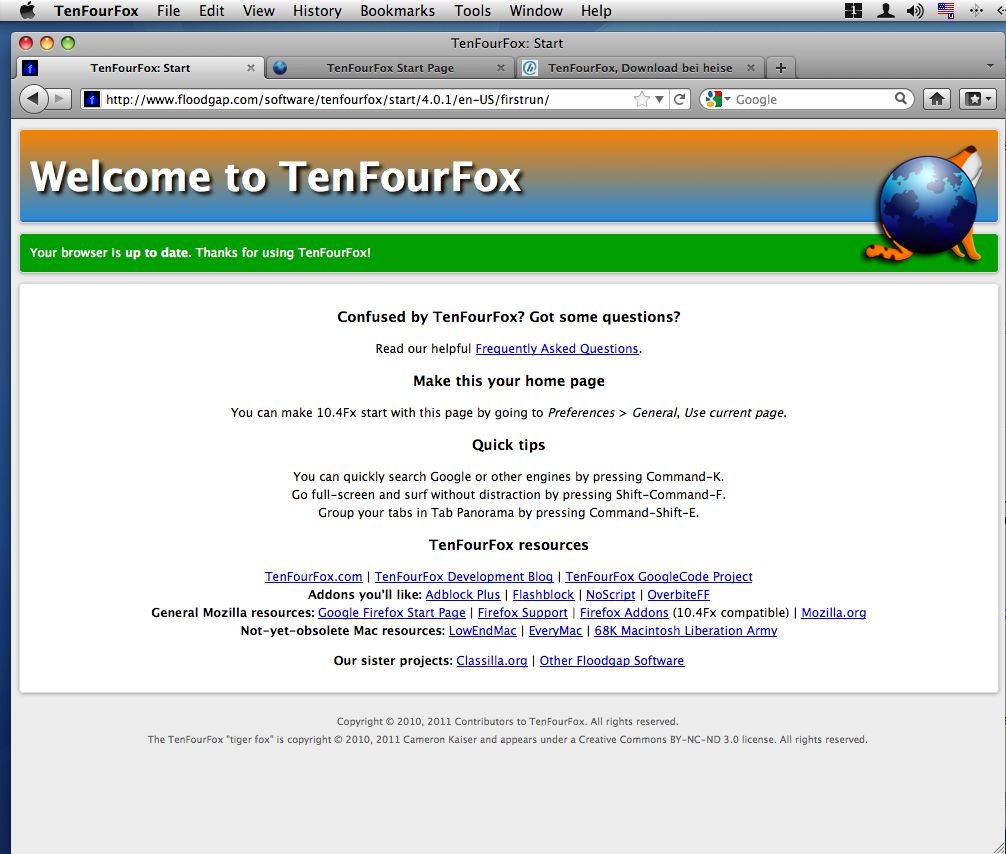Click the volume icon in menu bar
The image size is (1006, 854).
click(916, 10)
